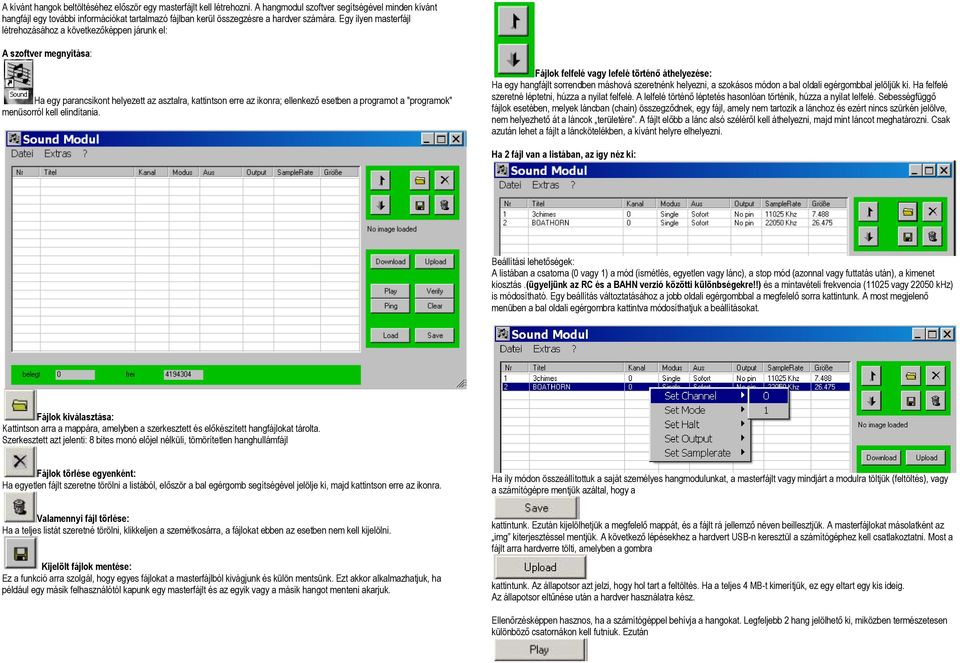Viewport: 960px width, 663px height.
Task: Click the SampleRate column header in the empty-list window
Action: click(x=297, y=173)
